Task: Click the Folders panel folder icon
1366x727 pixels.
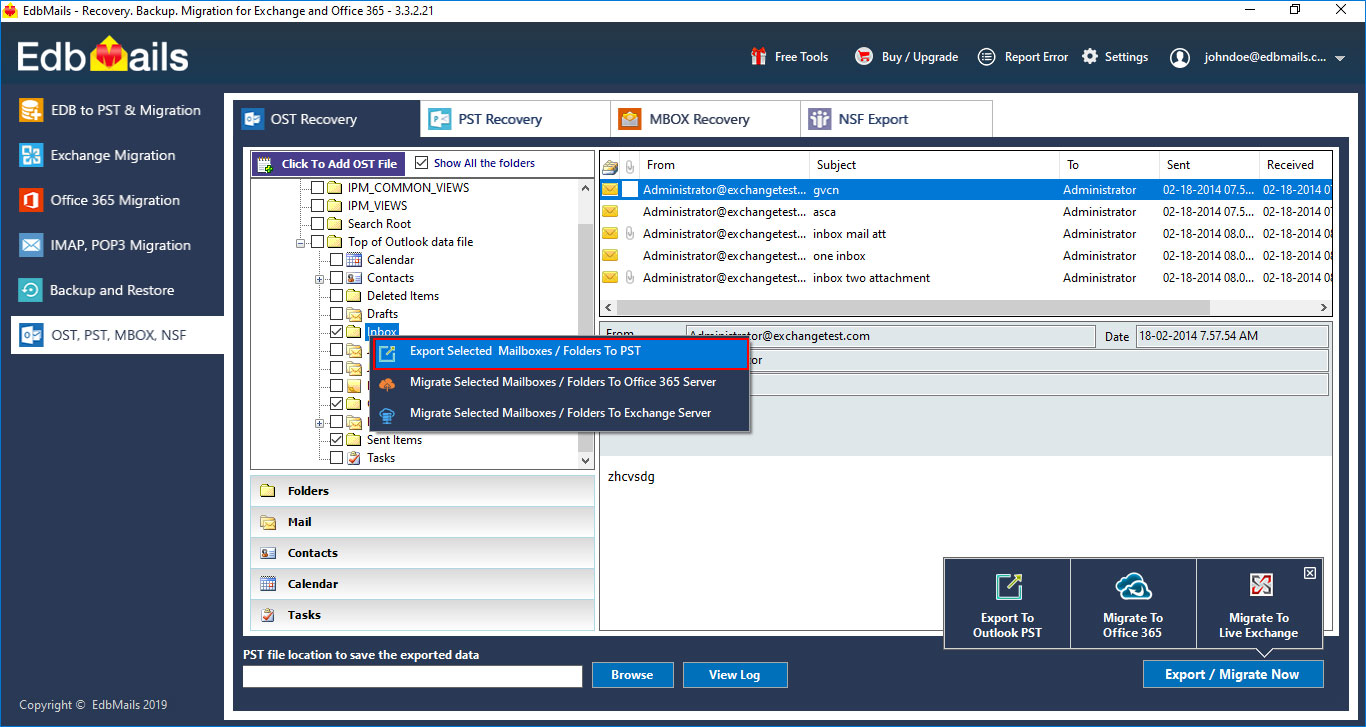Action: (x=268, y=491)
